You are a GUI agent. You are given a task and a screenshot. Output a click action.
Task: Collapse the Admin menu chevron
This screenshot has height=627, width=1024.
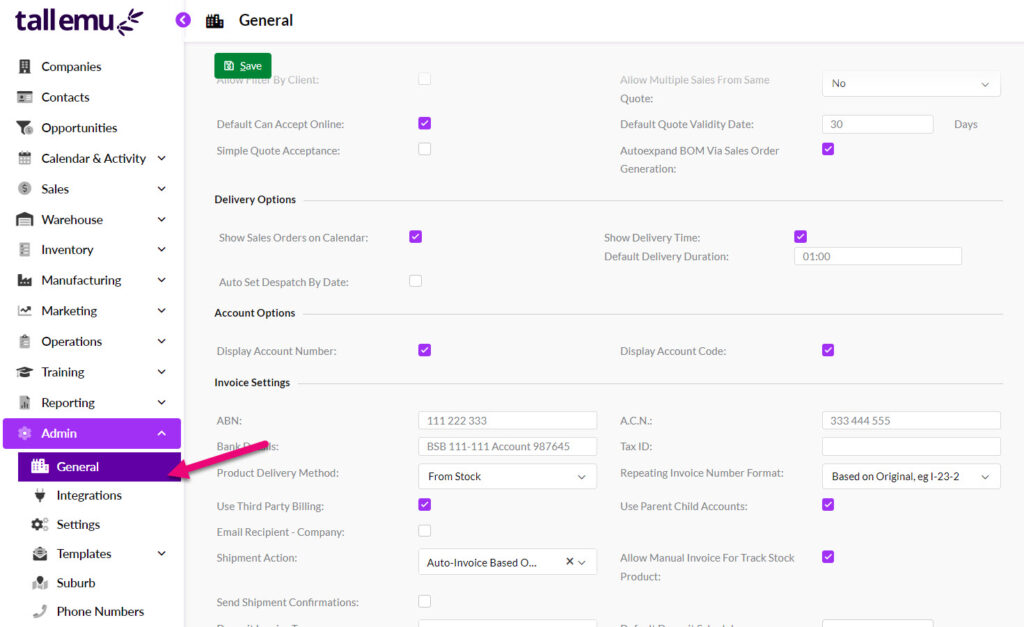pyautogui.click(x=162, y=433)
